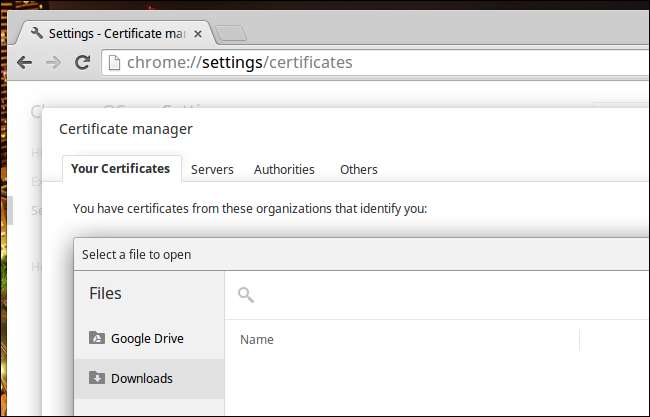Open the Authorities tab
The image size is (650, 417).
pos(284,169)
